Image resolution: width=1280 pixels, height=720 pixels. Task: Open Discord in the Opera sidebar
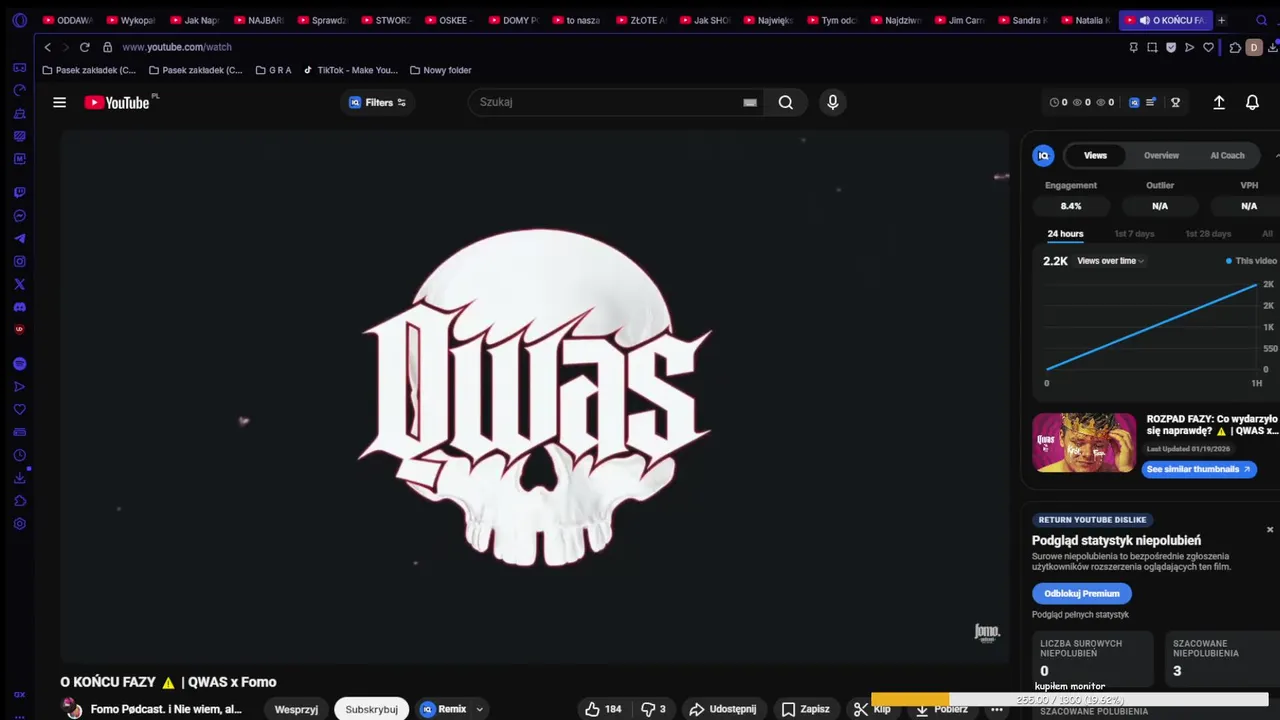click(x=19, y=307)
